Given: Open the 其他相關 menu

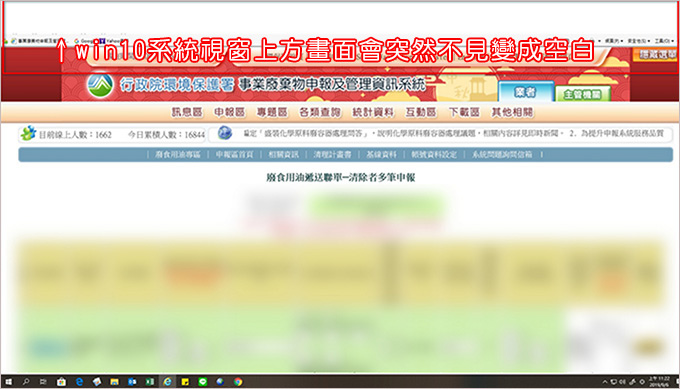Looking at the screenshot, I should (512, 112).
